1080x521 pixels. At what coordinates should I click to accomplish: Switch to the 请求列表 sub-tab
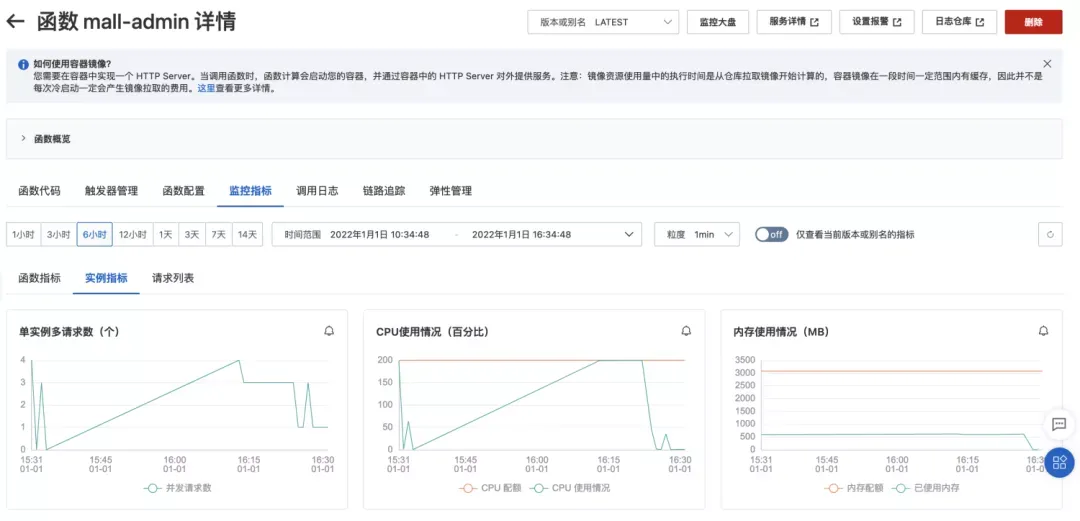[x=173, y=278]
